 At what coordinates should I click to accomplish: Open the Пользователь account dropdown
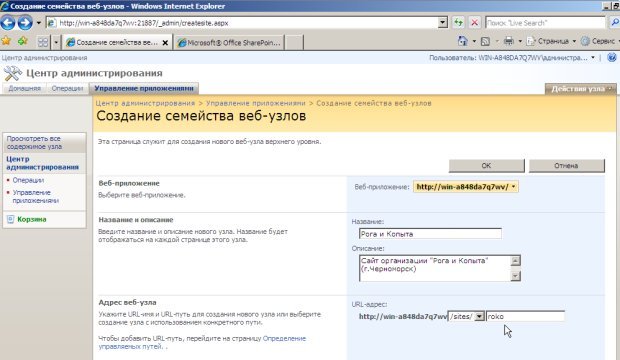pos(512,58)
